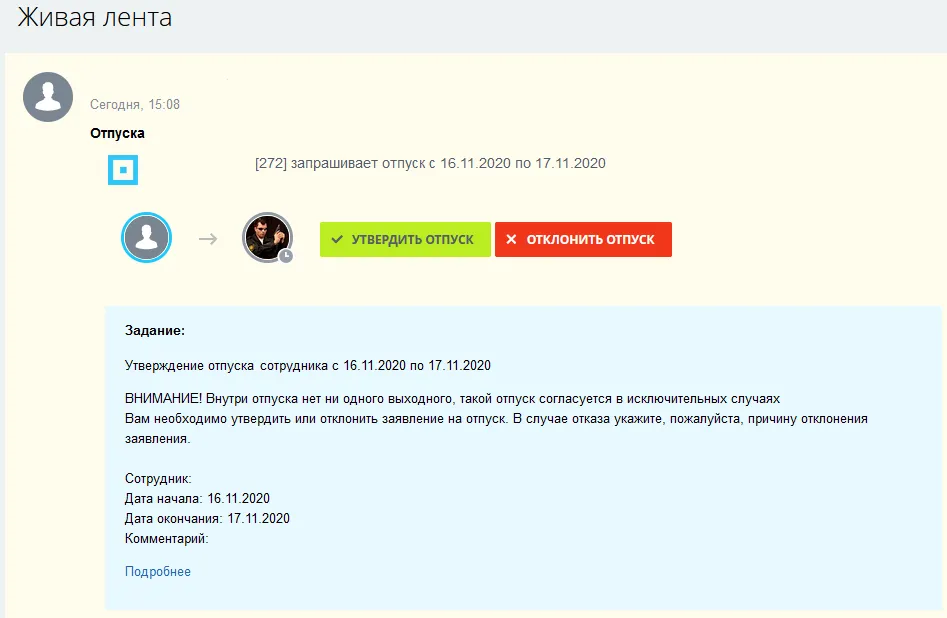Click the Комментарий: label

167,539
